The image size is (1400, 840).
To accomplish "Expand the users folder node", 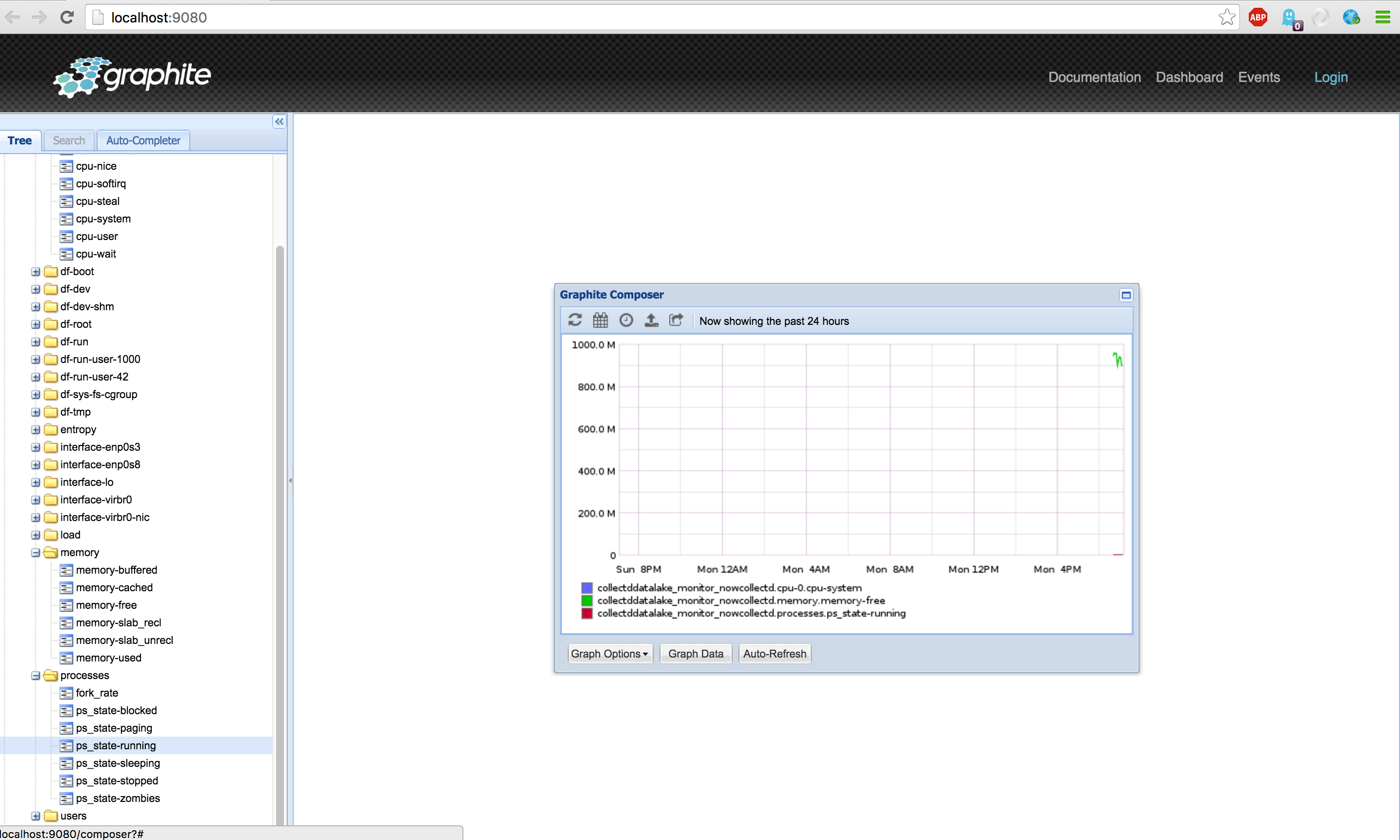I will tap(36, 816).
